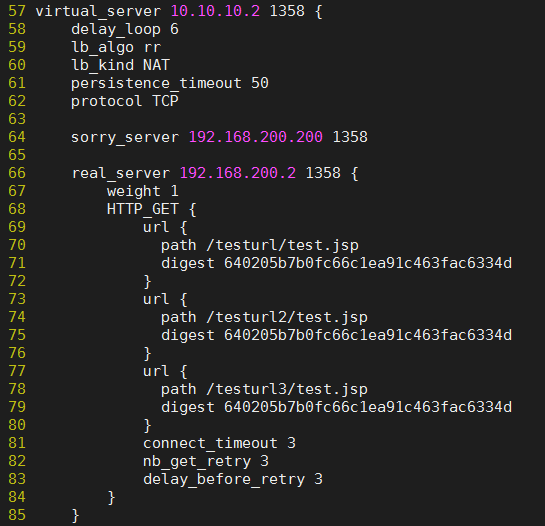Click the virtual_server IP 10.10.10.2
545x526 pixels.
click(x=215, y=11)
